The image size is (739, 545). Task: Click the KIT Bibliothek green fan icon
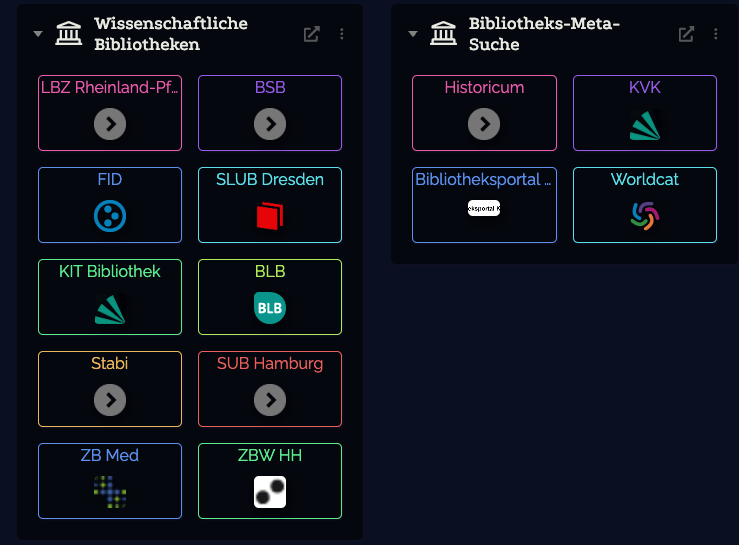point(110,309)
